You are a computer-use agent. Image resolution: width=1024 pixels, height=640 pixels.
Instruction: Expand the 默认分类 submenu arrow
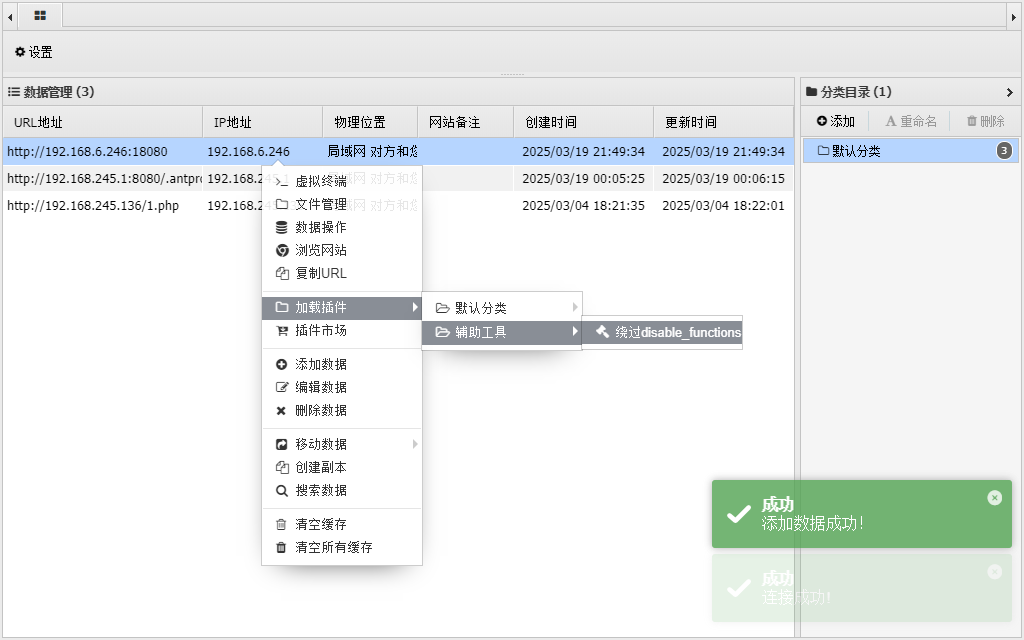pos(575,307)
